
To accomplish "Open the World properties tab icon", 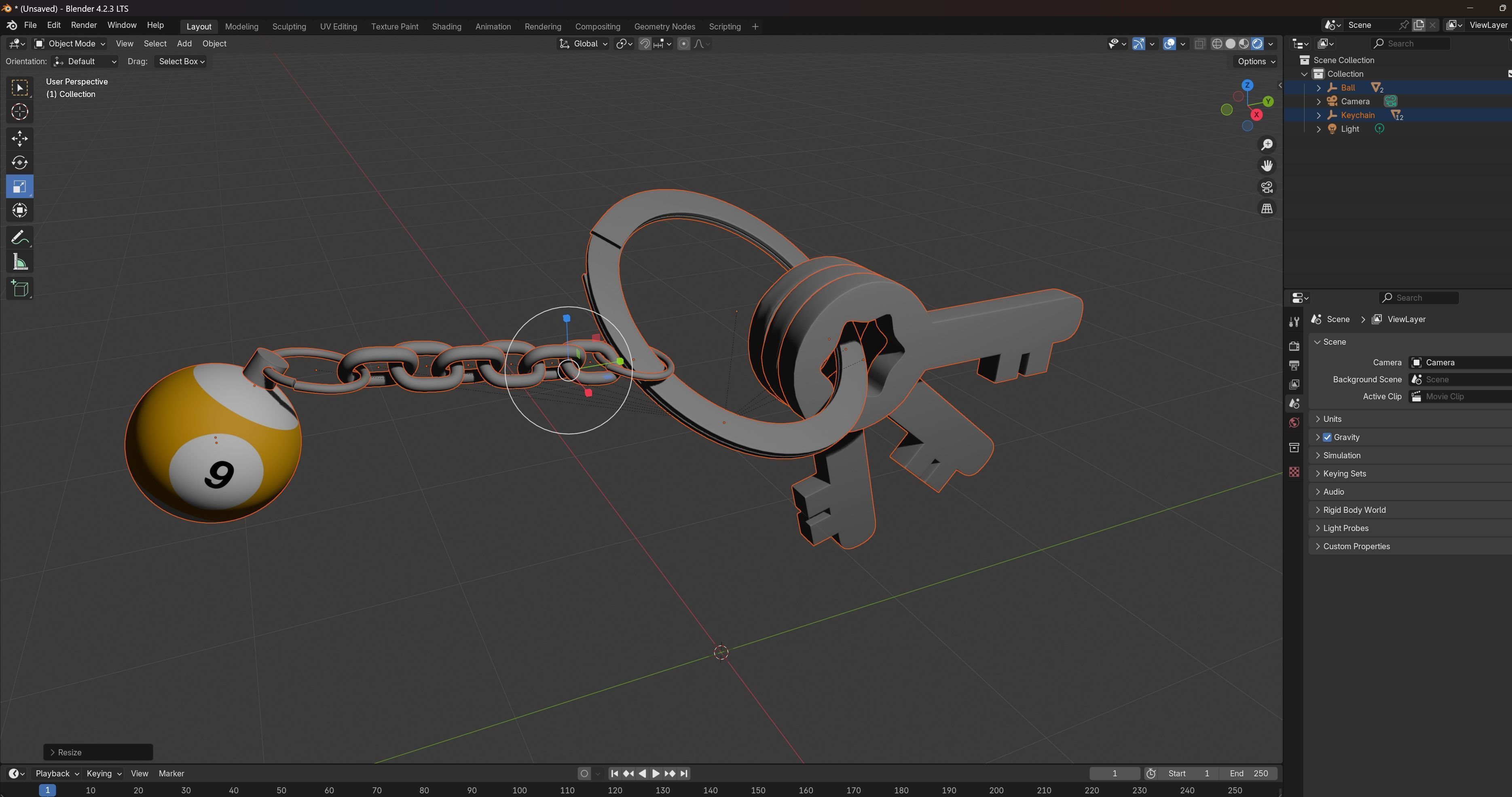I will [1294, 423].
